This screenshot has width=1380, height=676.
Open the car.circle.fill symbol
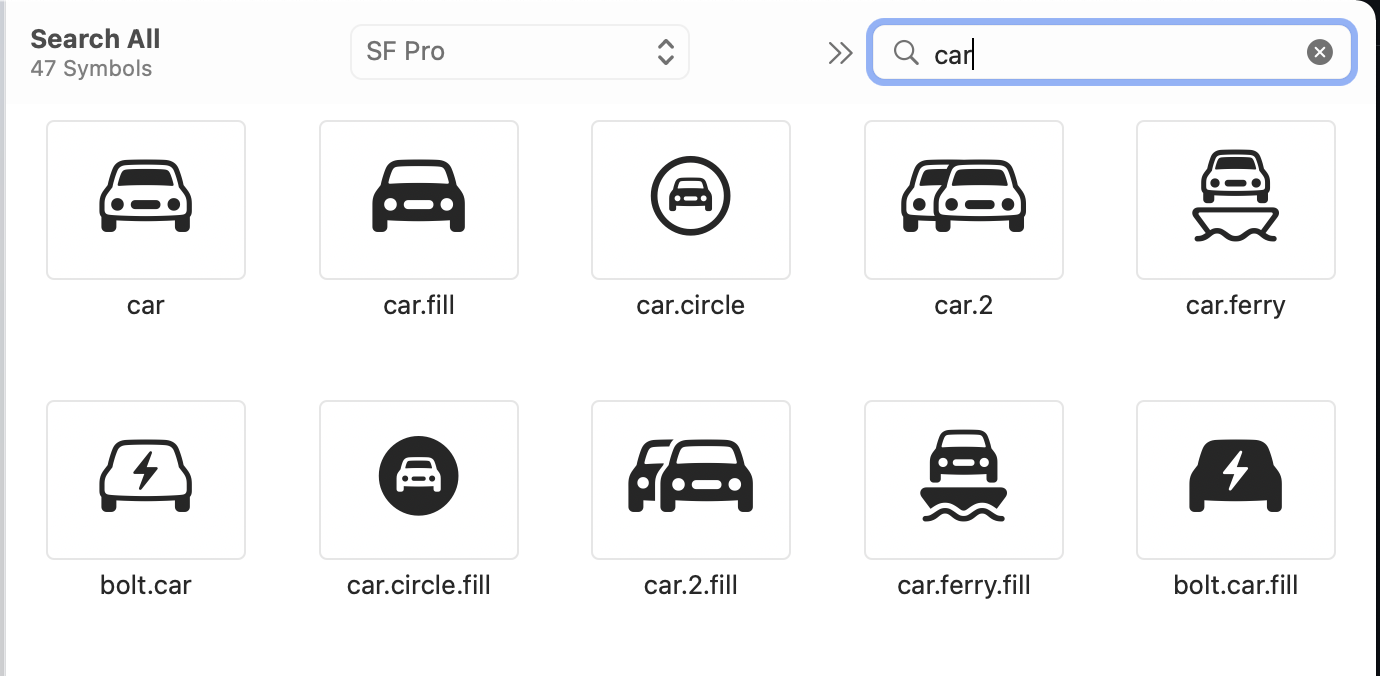pyautogui.click(x=418, y=479)
